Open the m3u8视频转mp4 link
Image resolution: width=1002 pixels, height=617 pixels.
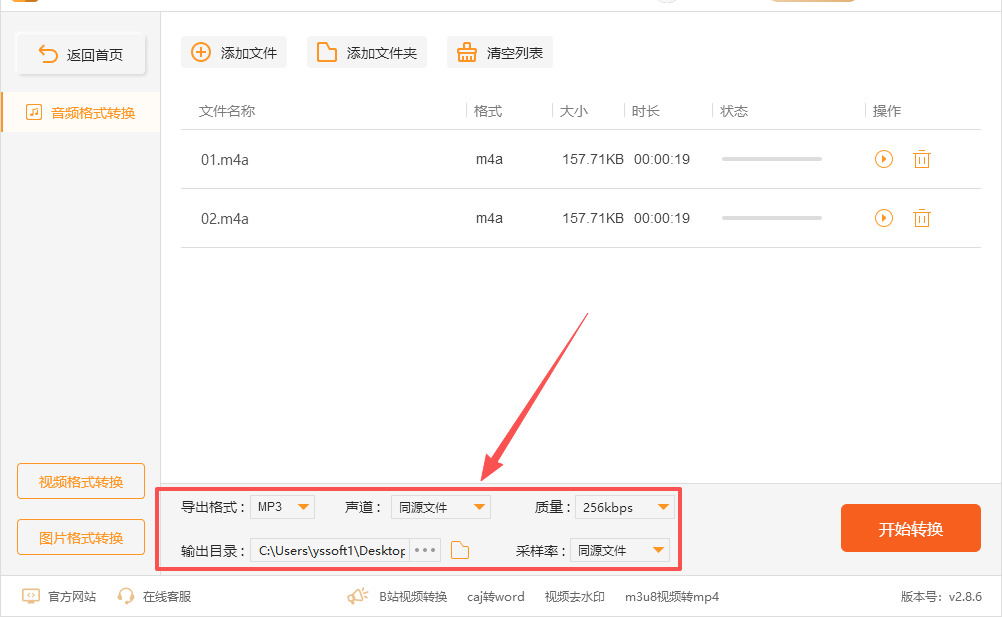click(672, 597)
